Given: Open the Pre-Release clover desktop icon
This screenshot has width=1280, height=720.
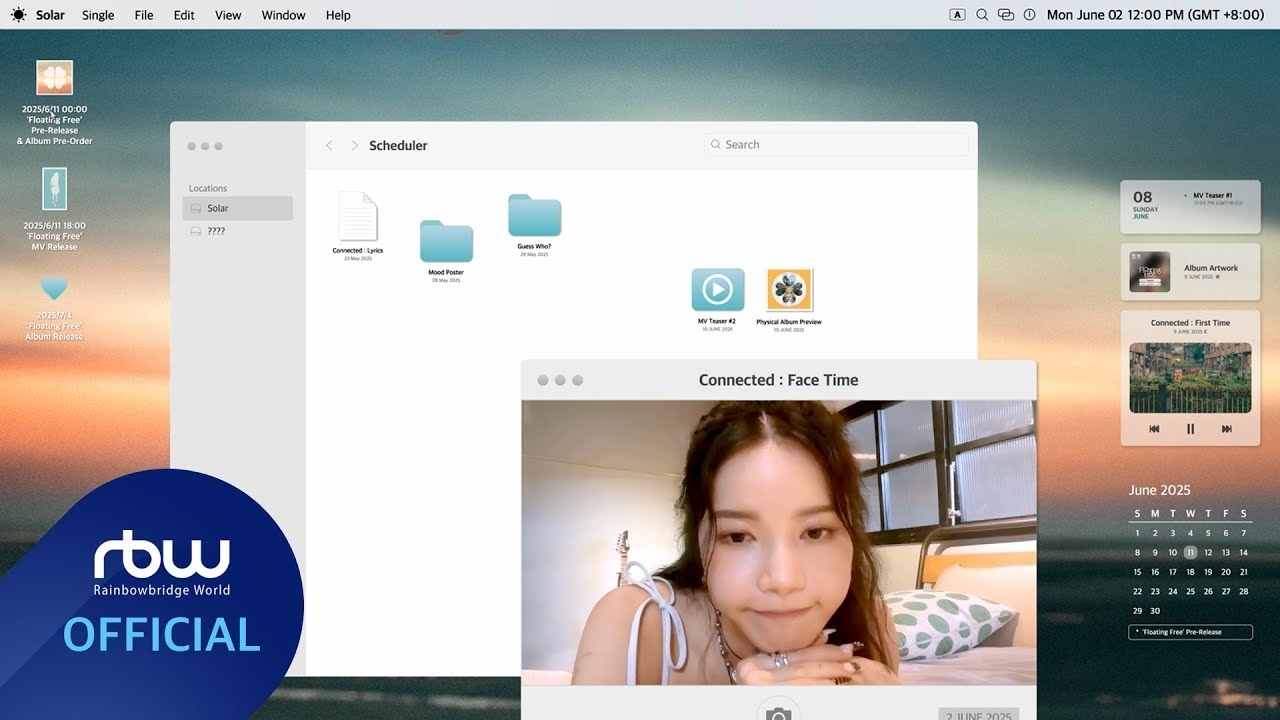Looking at the screenshot, I should 55,78.
